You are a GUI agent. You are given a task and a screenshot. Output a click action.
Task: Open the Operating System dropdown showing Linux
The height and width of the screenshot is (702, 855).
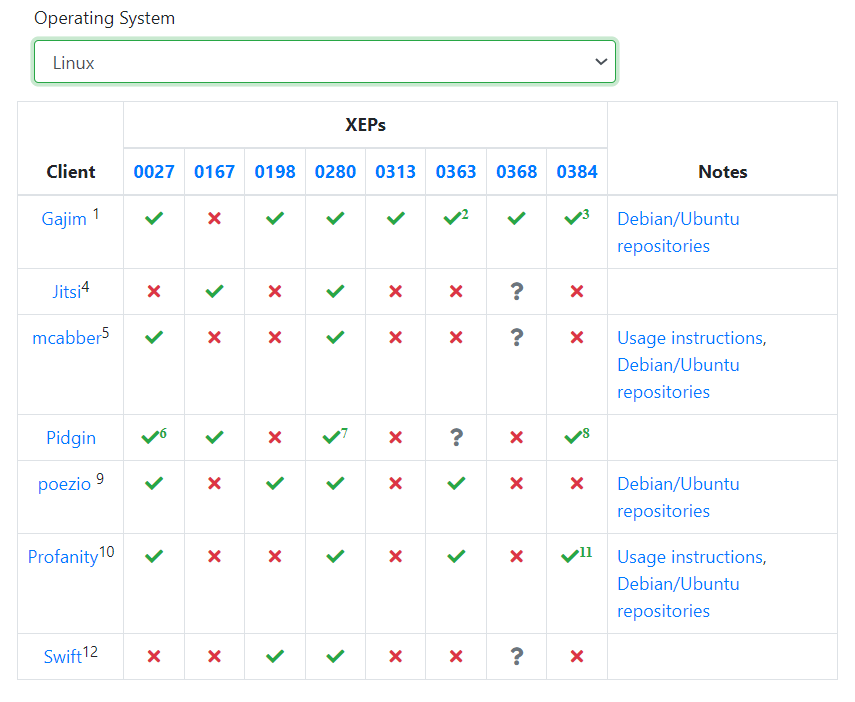tap(324, 62)
